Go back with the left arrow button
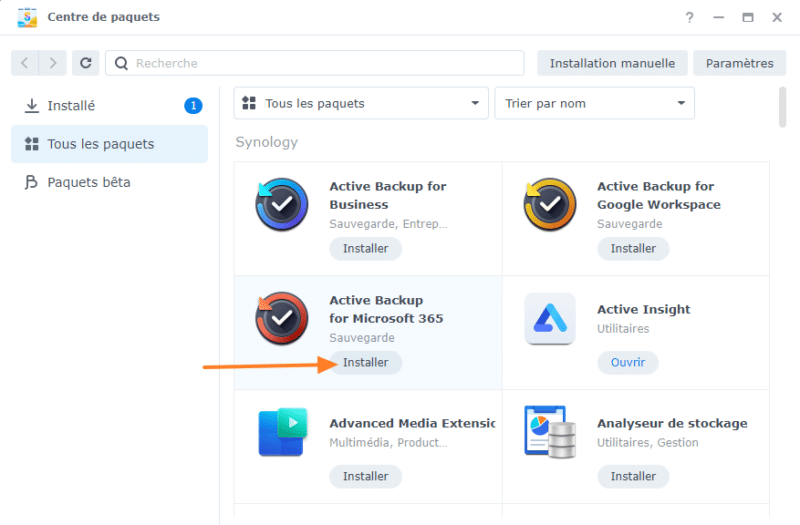This screenshot has width=800, height=525. click(x=24, y=63)
